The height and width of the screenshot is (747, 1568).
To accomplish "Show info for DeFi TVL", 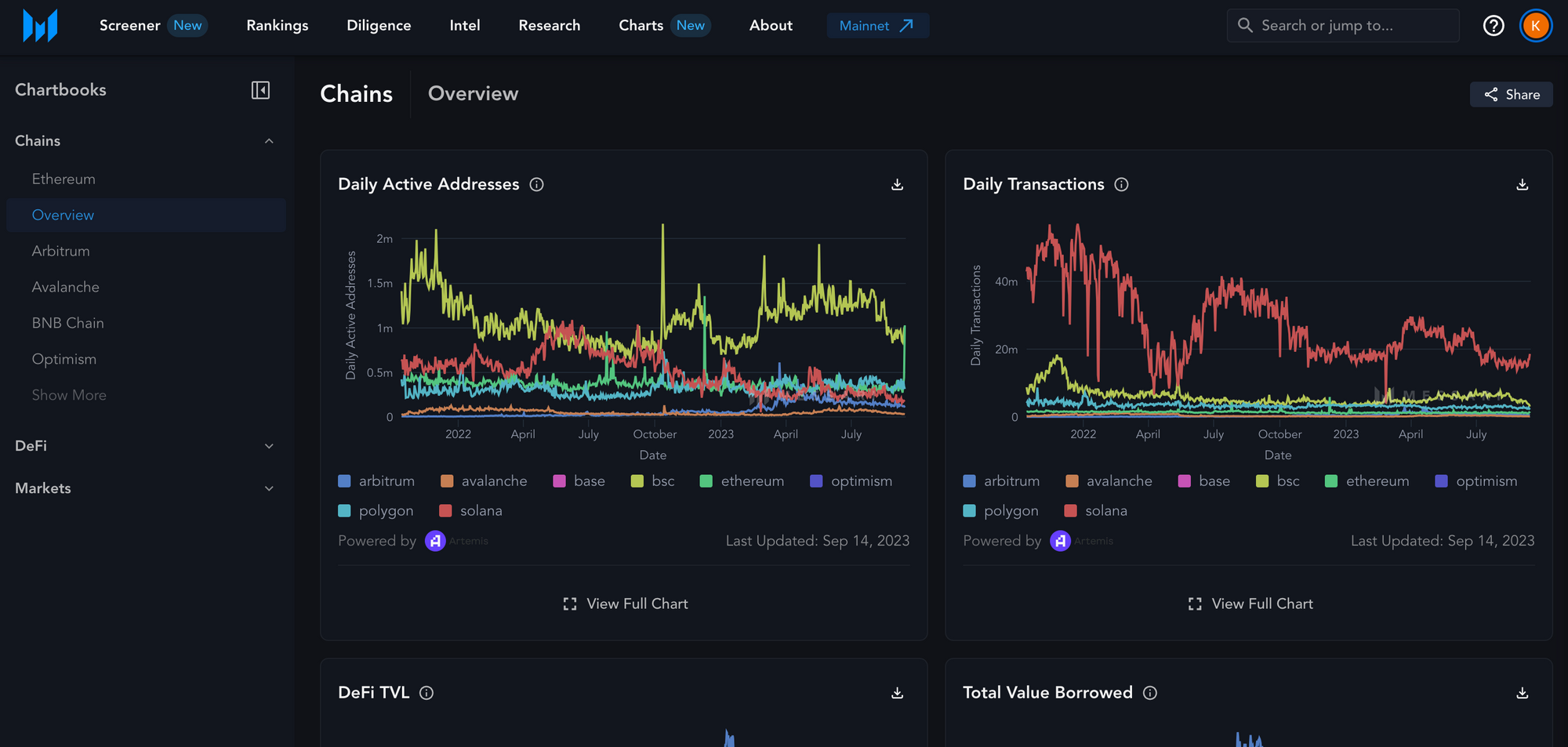I will [x=426, y=693].
